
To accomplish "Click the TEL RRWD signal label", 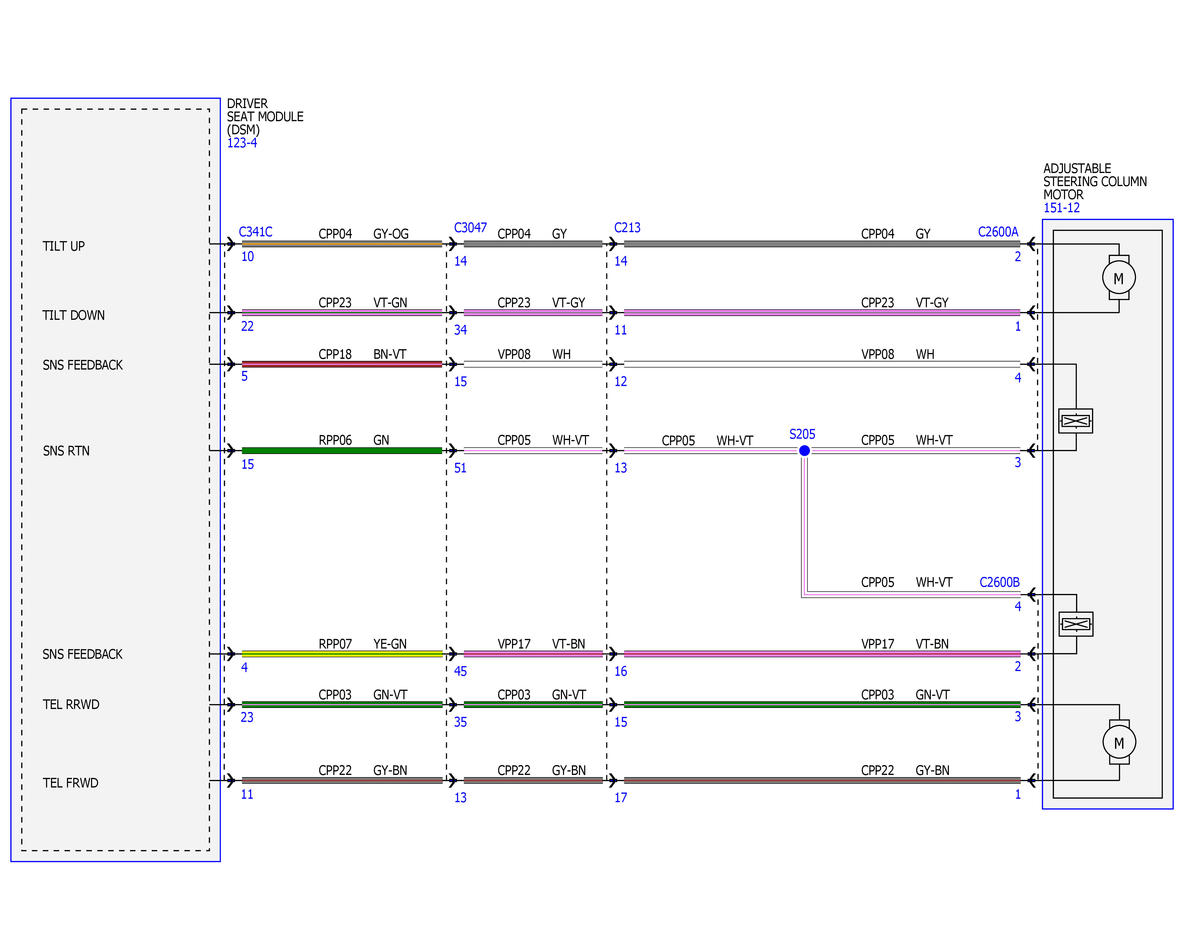I will click(71, 704).
